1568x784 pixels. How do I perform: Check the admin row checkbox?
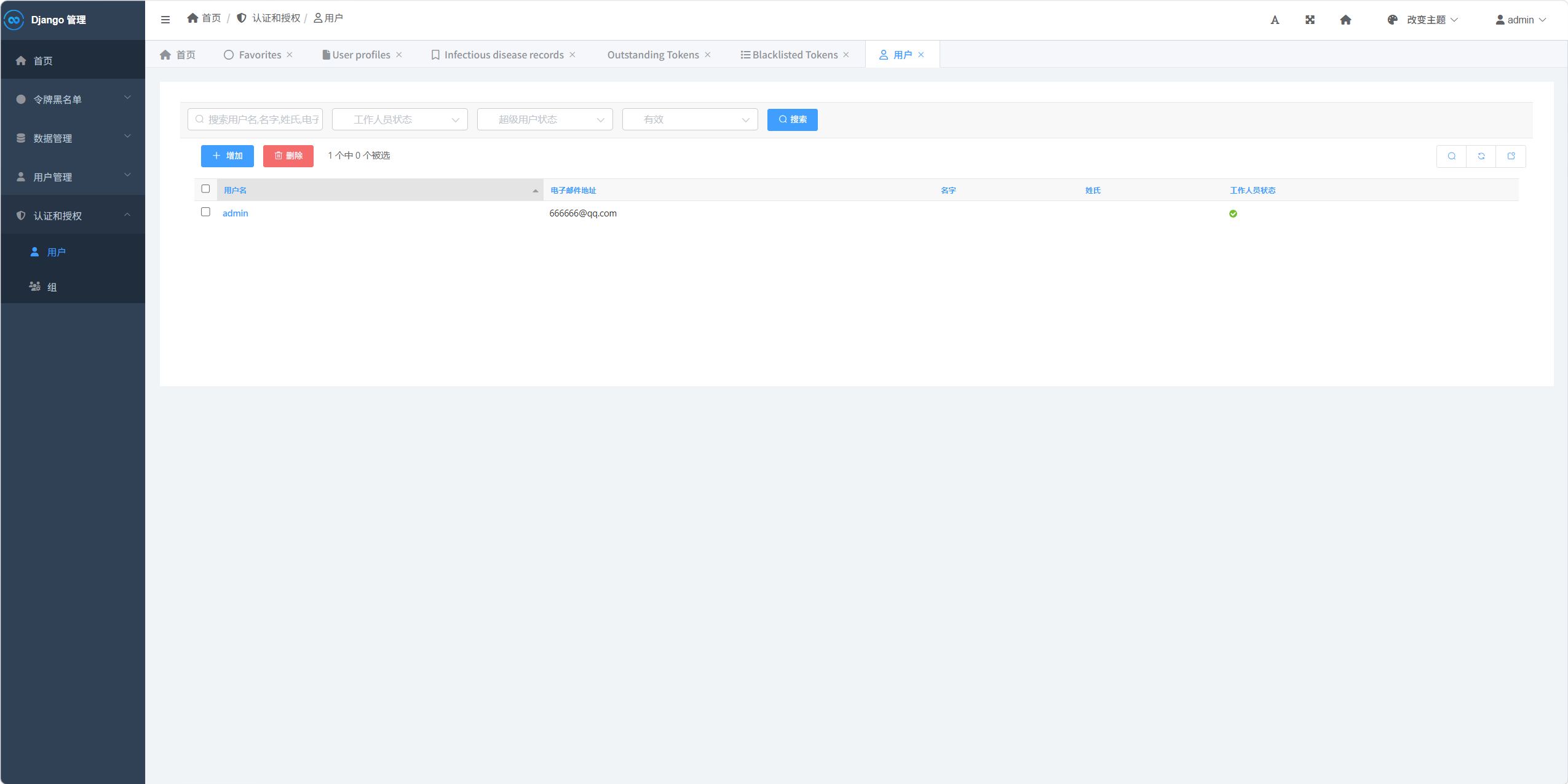tap(205, 212)
